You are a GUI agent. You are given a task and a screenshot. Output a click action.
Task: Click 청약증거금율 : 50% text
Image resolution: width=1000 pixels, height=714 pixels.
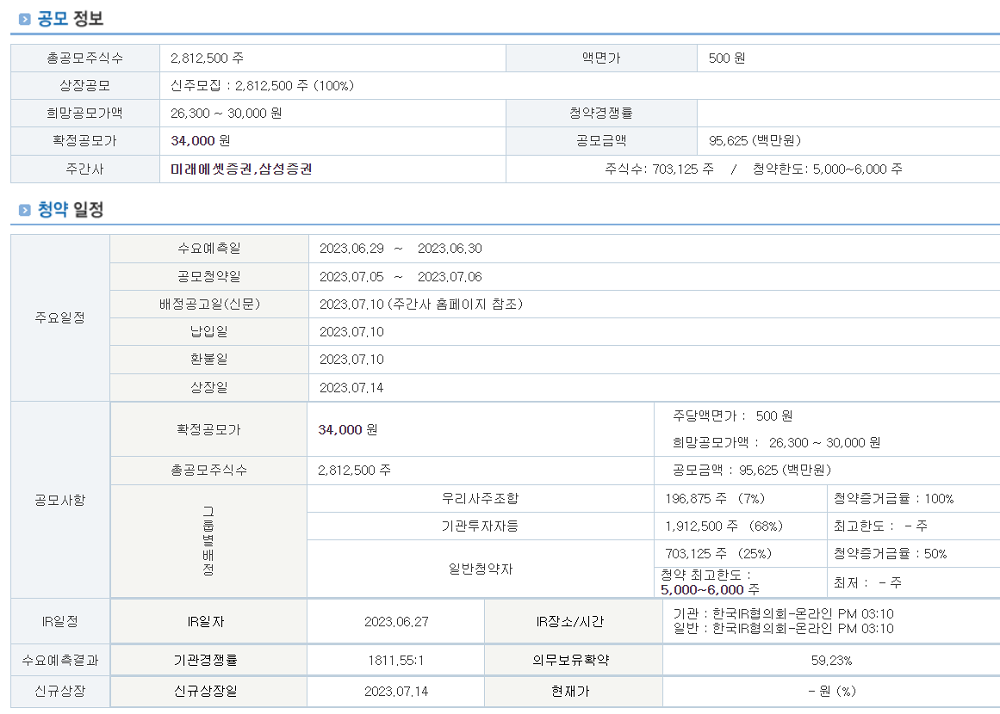click(890, 553)
